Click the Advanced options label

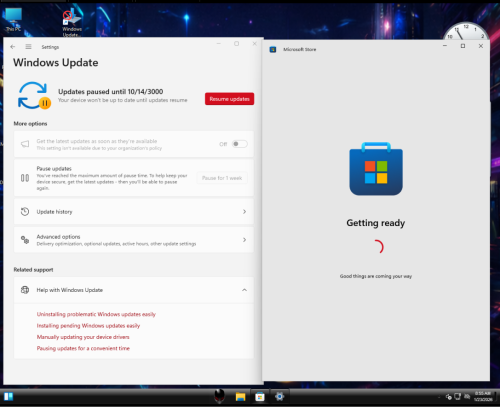click(58, 237)
